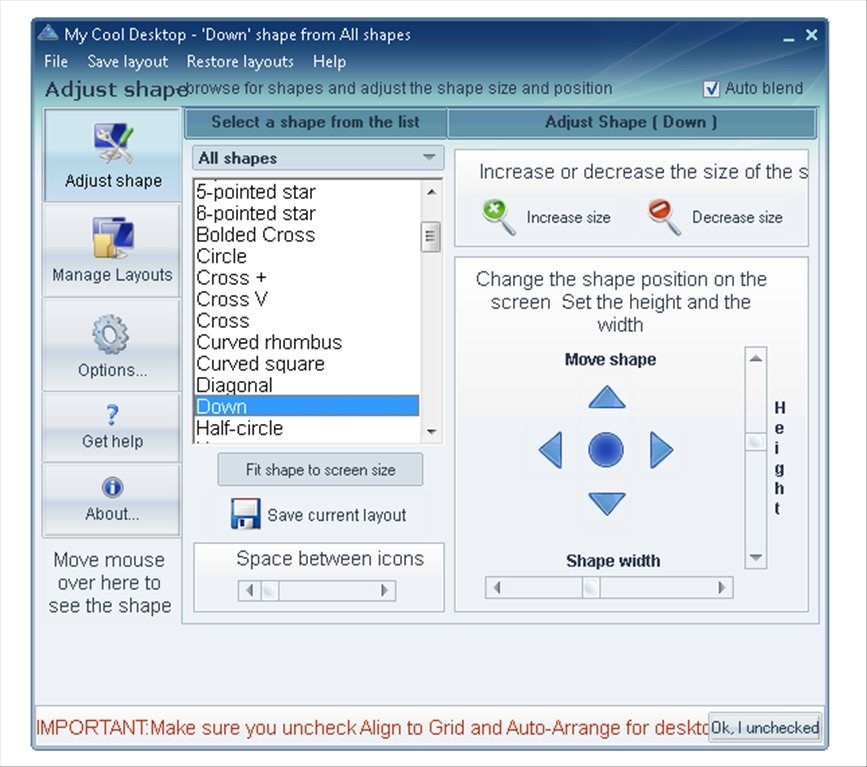Click the Decrease size label
The width and height of the screenshot is (867, 767).
737,217
